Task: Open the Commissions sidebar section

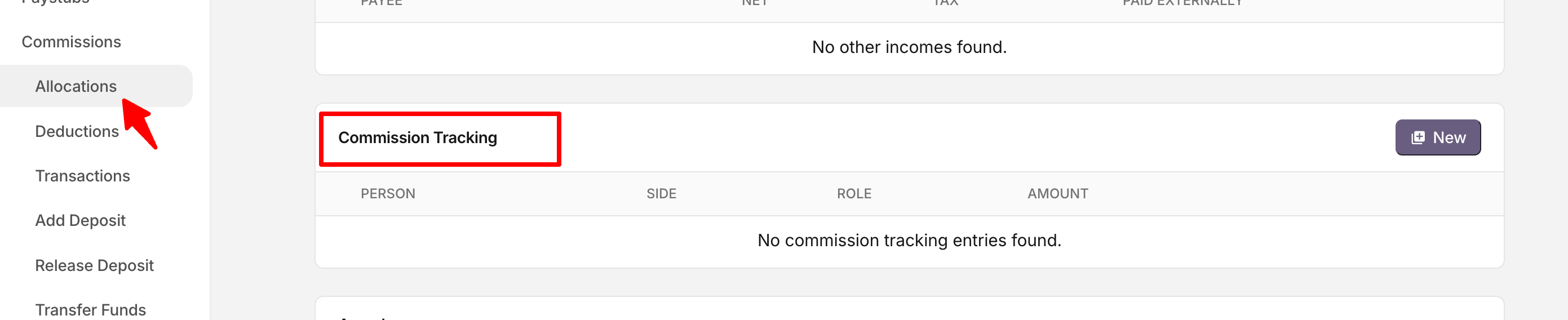Action: coord(71,42)
